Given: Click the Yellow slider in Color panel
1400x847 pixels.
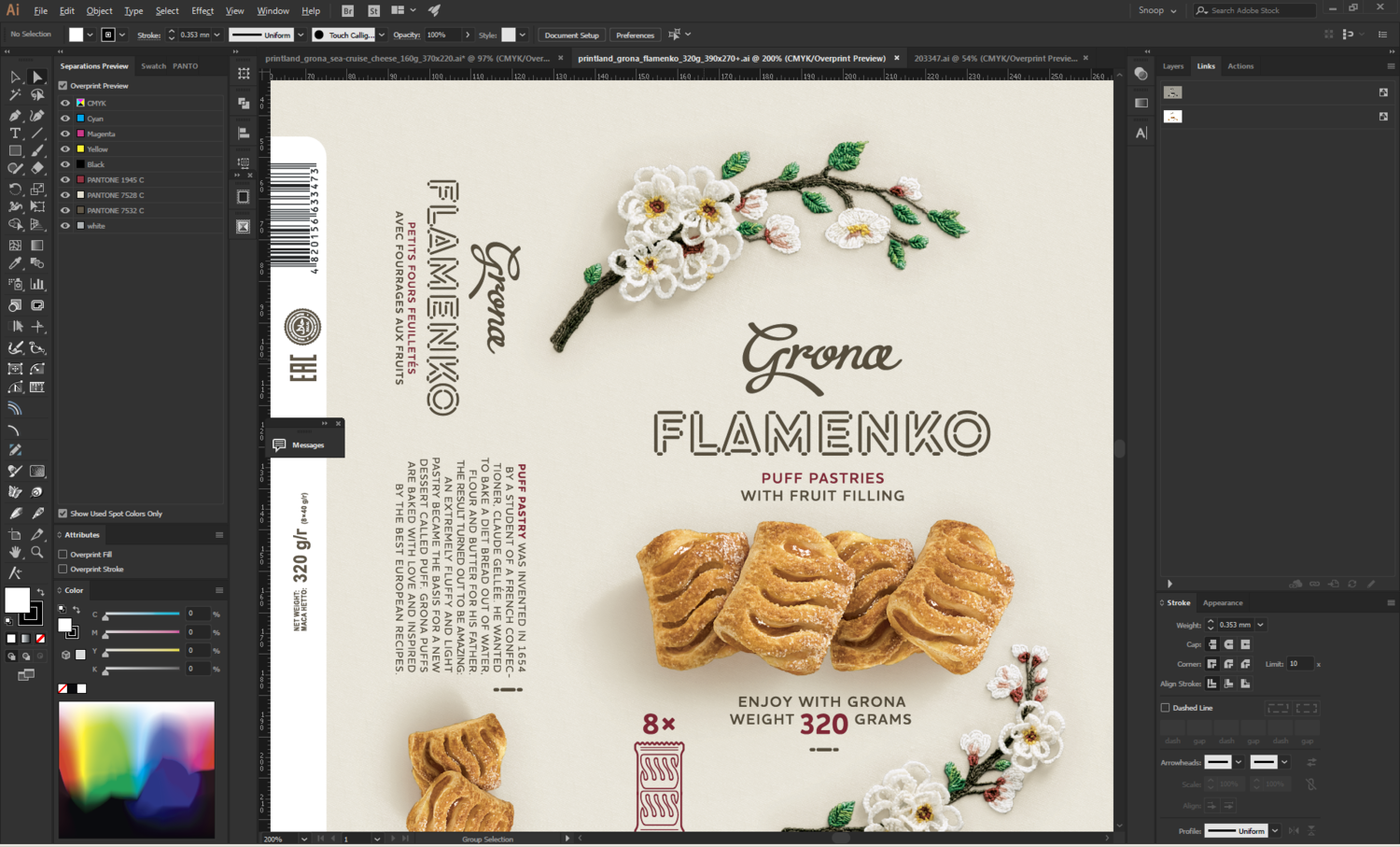Looking at the screenshot, I should [x=142, y=651].
